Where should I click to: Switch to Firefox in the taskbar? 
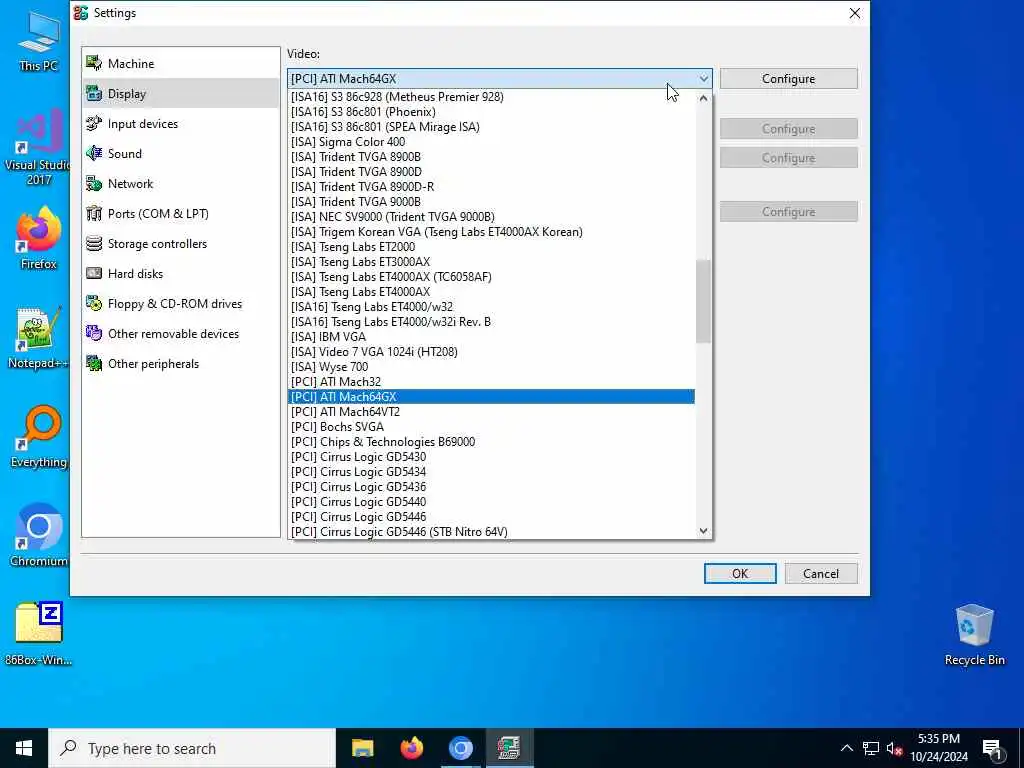point(411,748)
